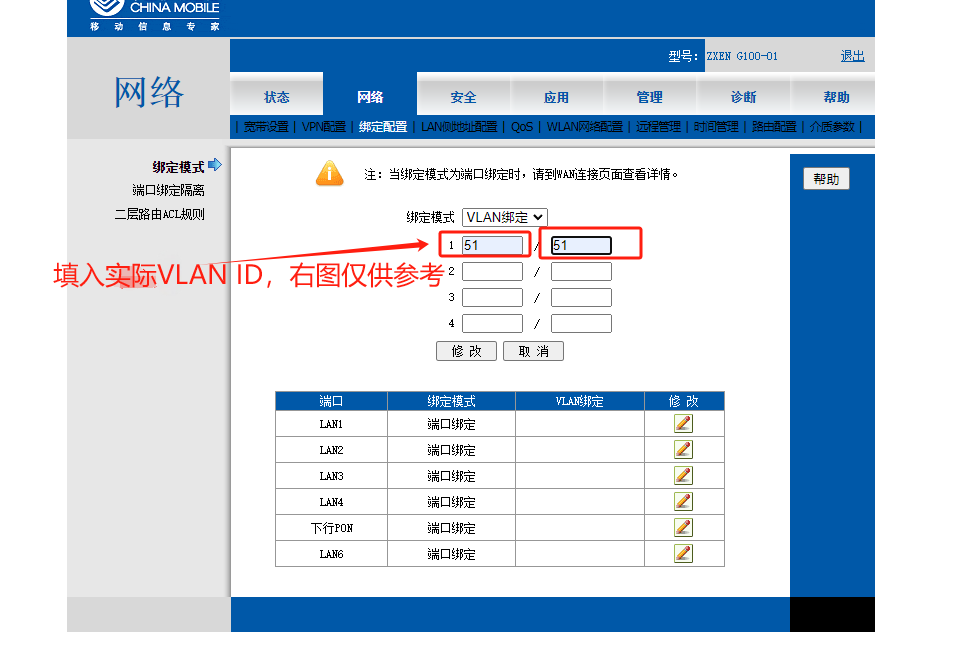
Task: Open the 时间管理 submenu
Action: coord(716,127)
